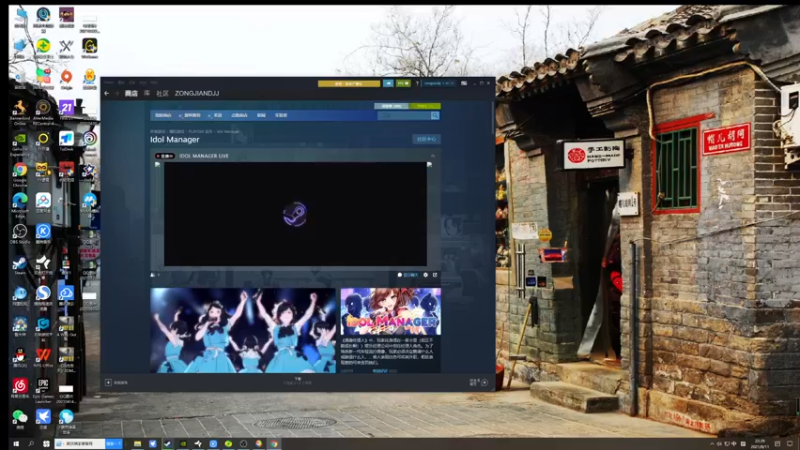
Task: Click the Idol Manager capsule artwork
Action: [x=391, y=311]
